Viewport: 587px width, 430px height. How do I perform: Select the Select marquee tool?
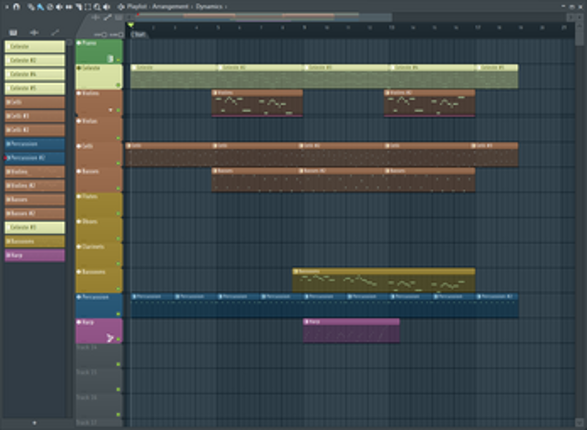88,7
